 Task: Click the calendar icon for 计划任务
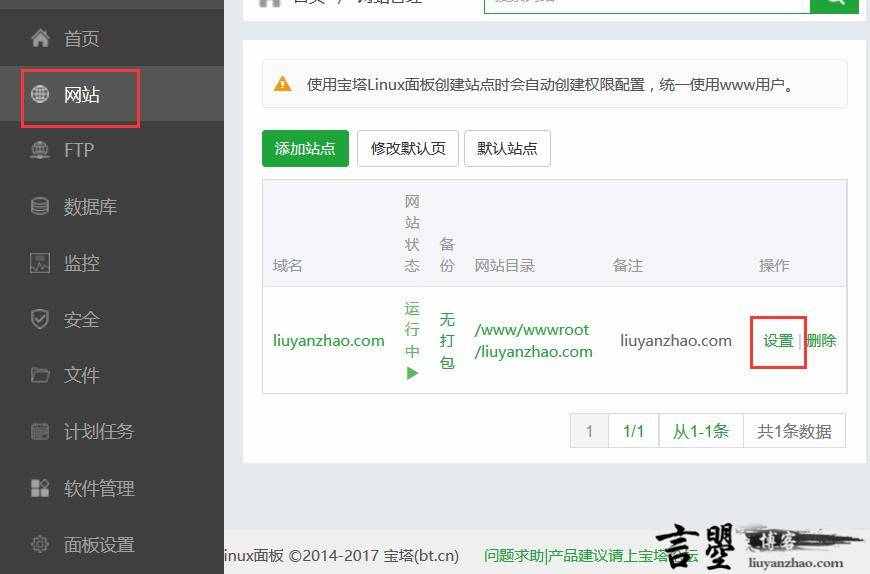pyautogui.click(x=40, y=431)
